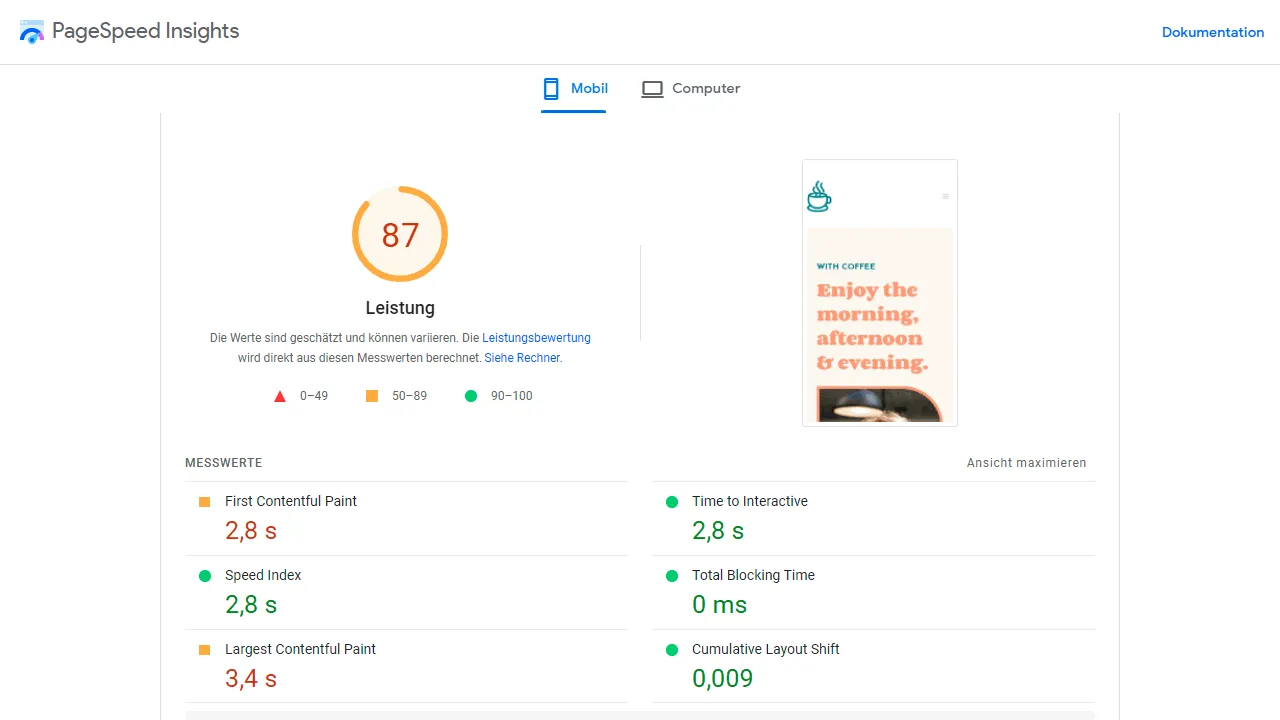Expand metrics with Ansicht maximieren
The image size is (1280, 720).
tap(1026, 463)
